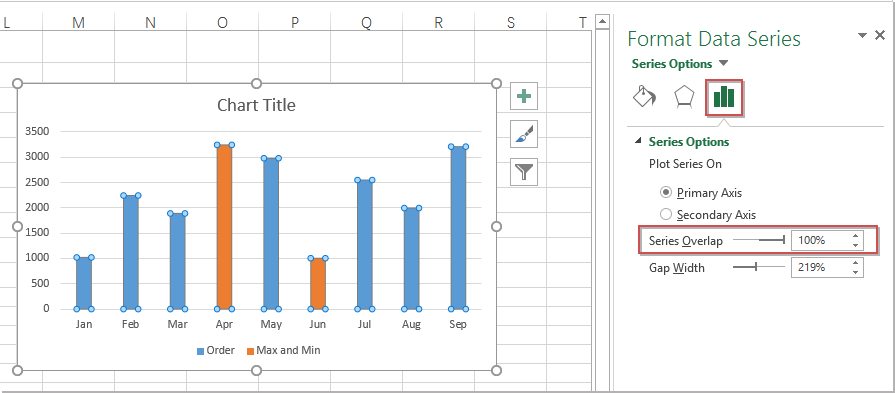Select the blue Mar bar
The width and height of the screenshot is (895, 393).
pos(178,261)
